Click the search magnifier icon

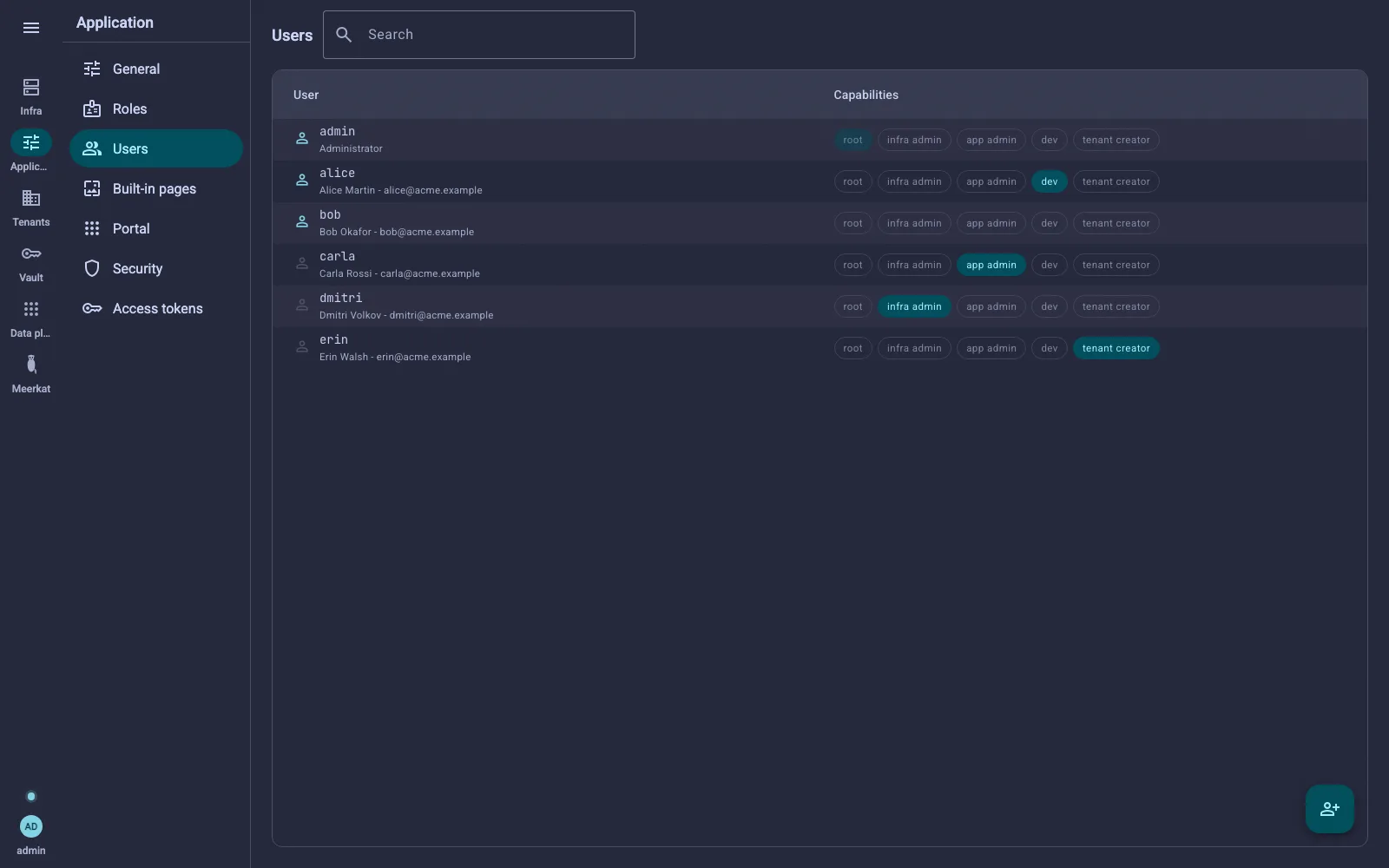point(344,35)
